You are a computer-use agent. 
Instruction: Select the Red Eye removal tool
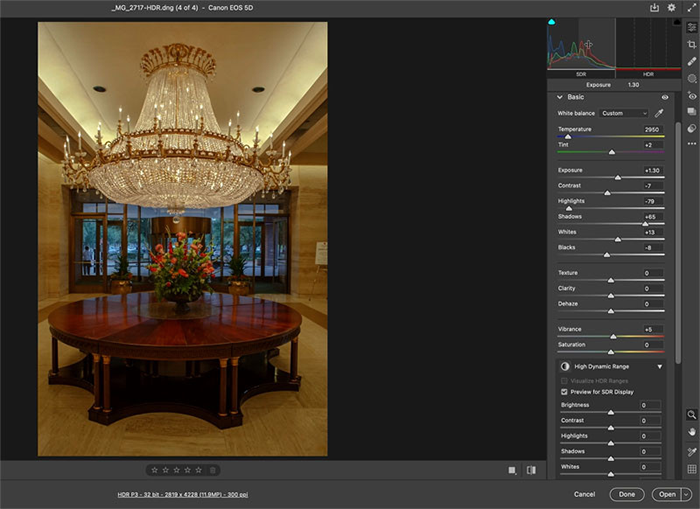[x=692, y=95]
